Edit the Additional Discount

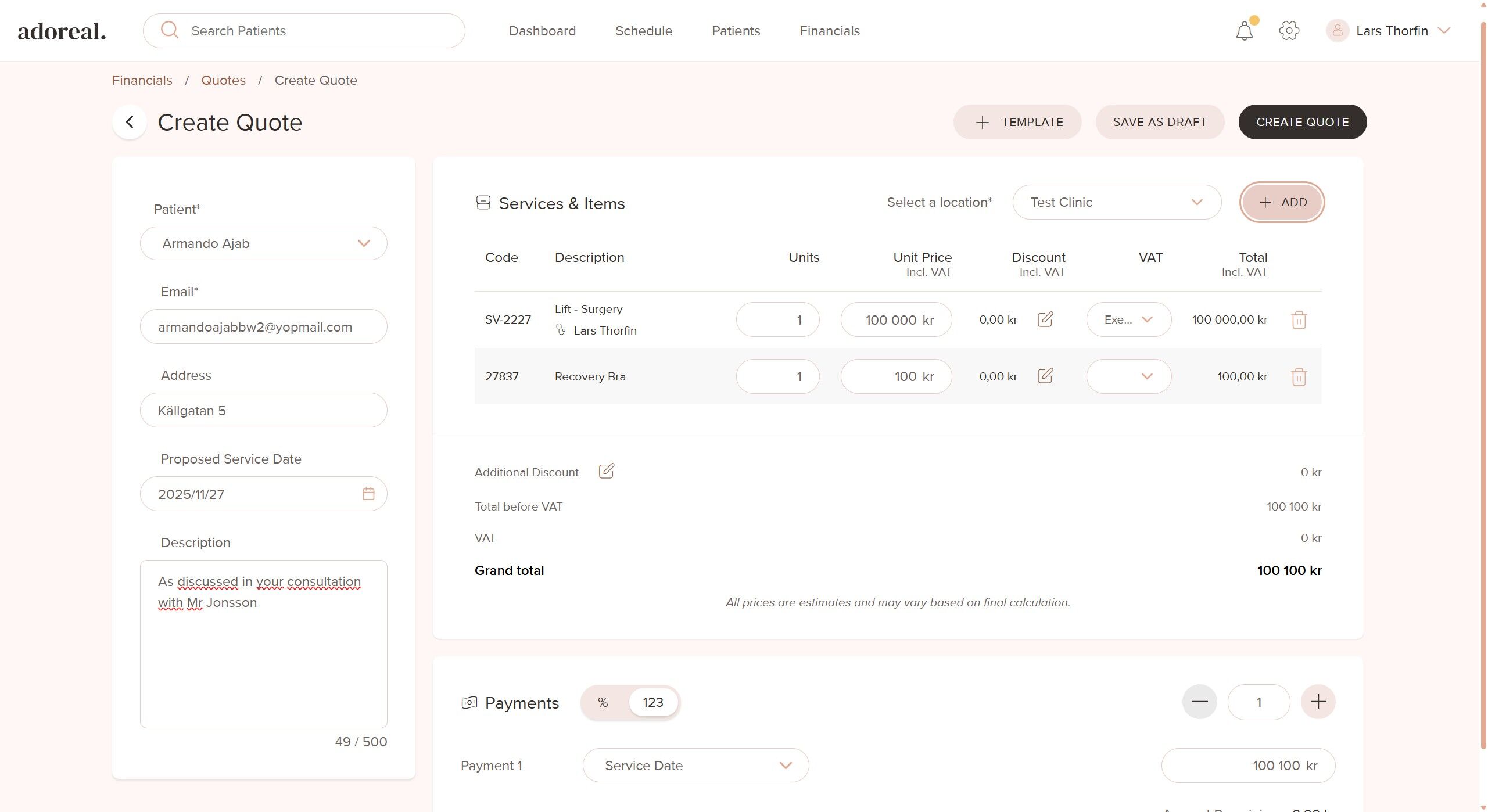606,471
